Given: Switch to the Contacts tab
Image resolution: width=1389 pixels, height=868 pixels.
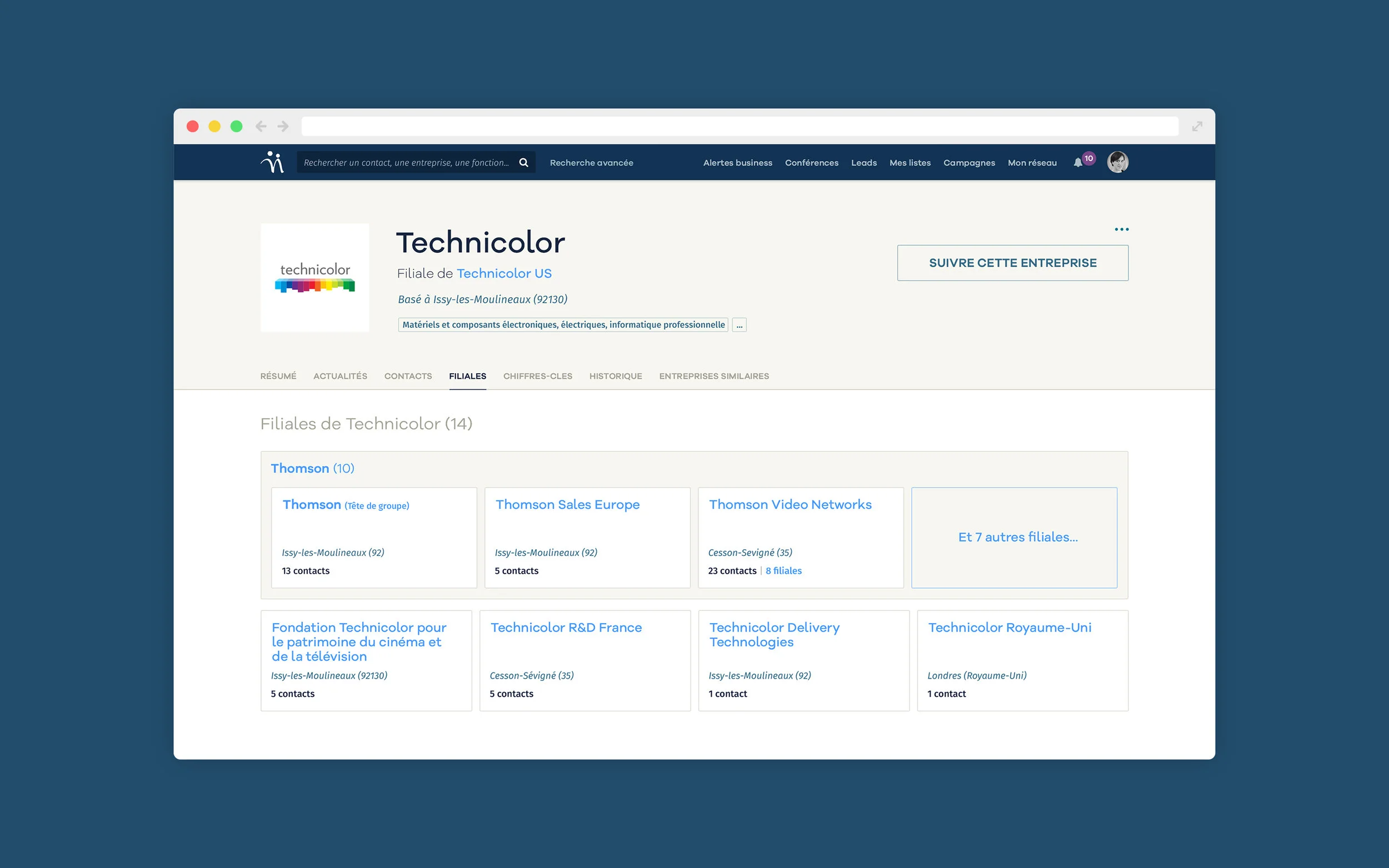Looking at the screenshot, I should (408, 376).
